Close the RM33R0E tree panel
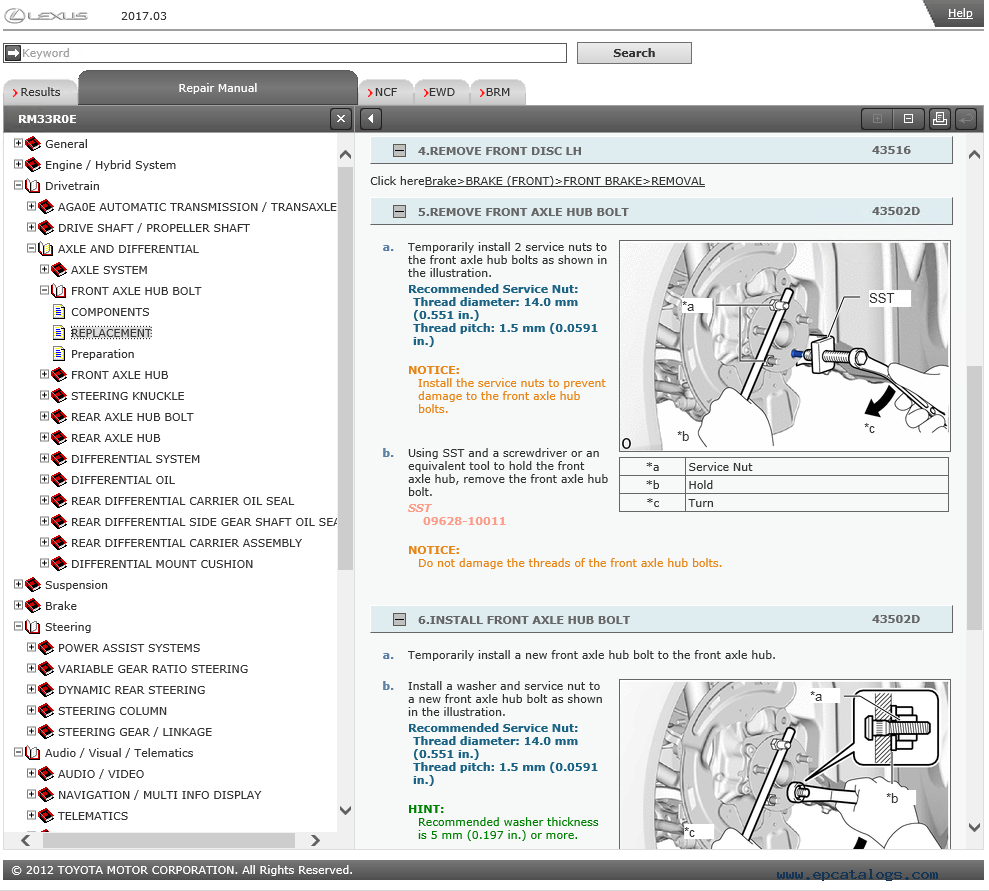 tap(341, 119)
